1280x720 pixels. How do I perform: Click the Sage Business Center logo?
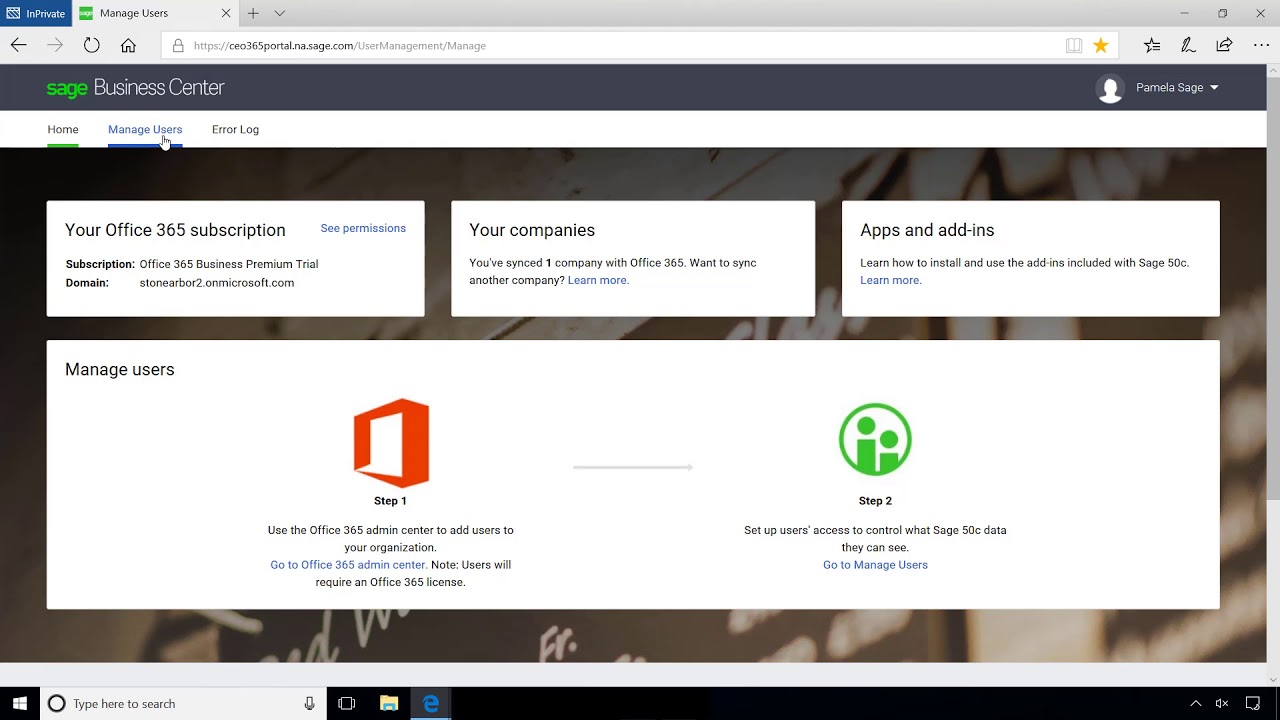click(135, 88)
